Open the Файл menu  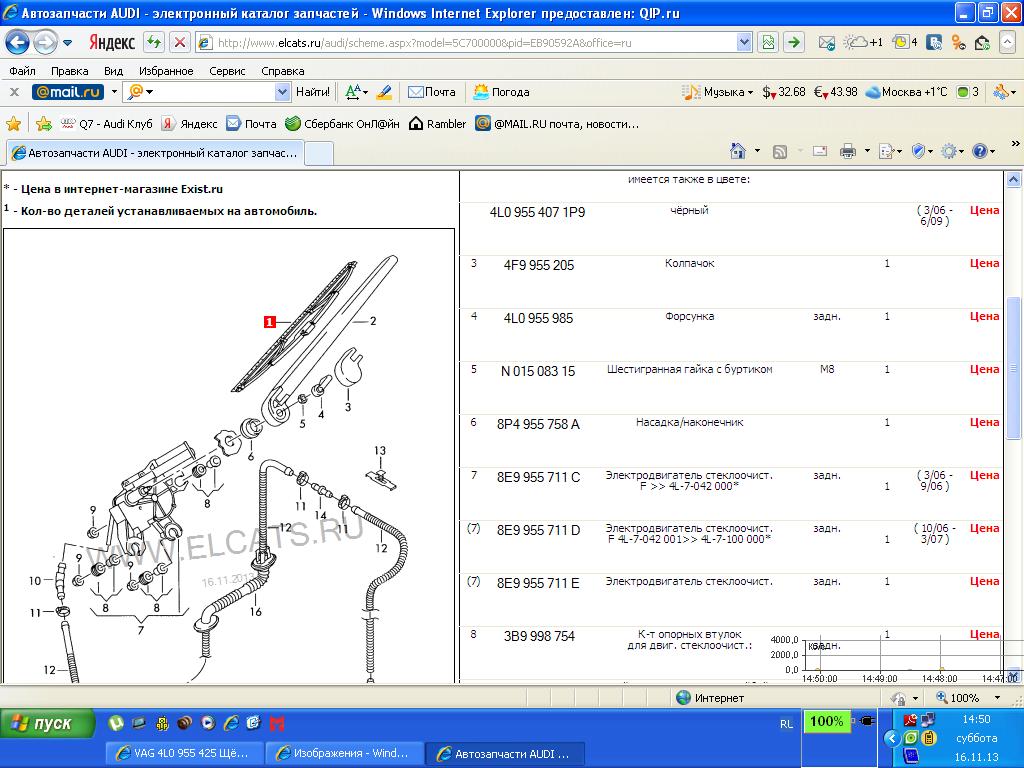22,71
